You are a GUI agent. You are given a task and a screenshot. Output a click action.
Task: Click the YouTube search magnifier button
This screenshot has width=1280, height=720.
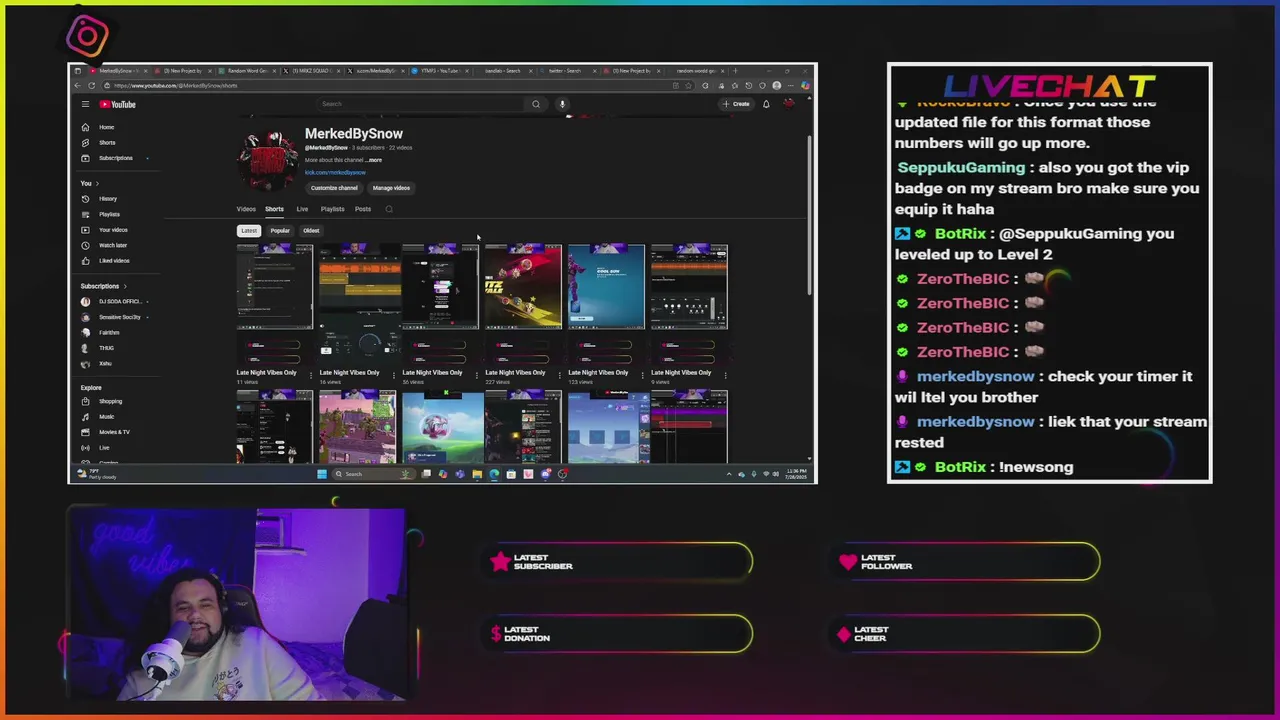click(x=536, y=104)
